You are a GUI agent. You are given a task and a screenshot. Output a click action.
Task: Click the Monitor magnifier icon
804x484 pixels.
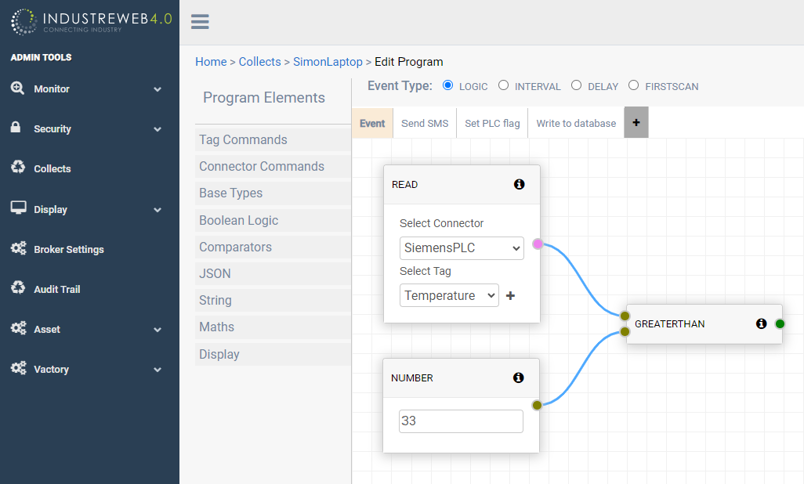coord(17,88)
